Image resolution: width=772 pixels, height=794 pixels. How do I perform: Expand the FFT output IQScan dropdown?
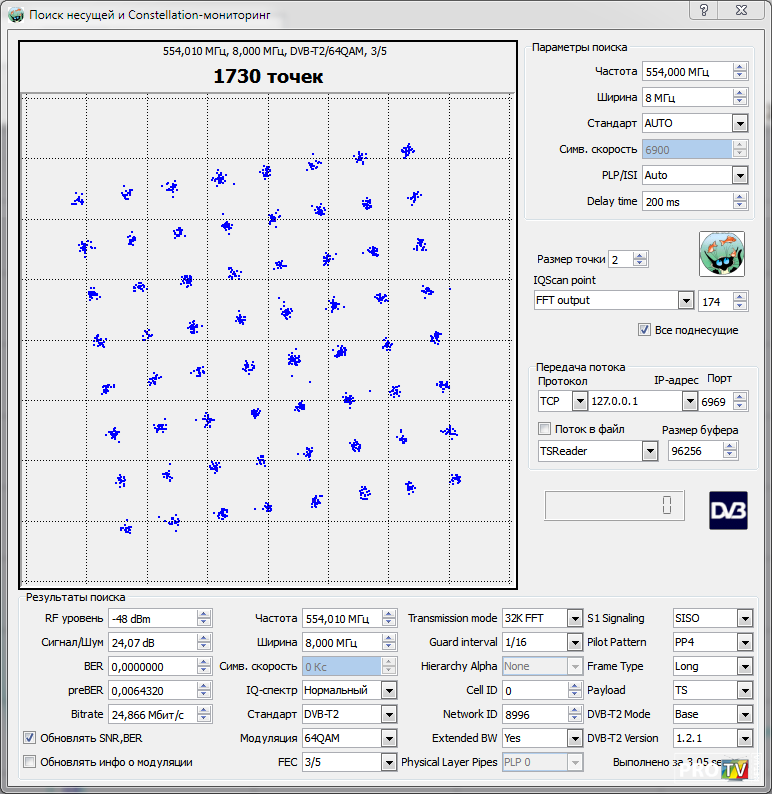pyautogui.click(x=686, y=301)
